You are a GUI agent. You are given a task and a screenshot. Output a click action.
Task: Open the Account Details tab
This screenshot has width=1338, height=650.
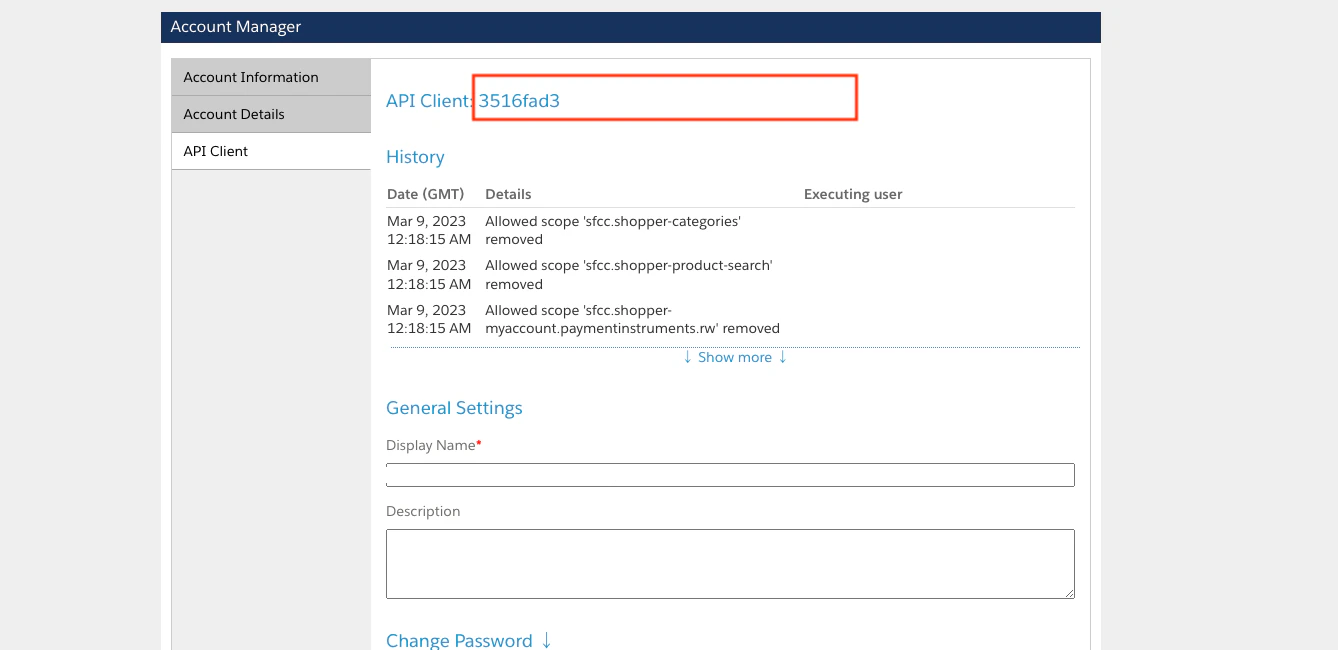coord(271,114)
